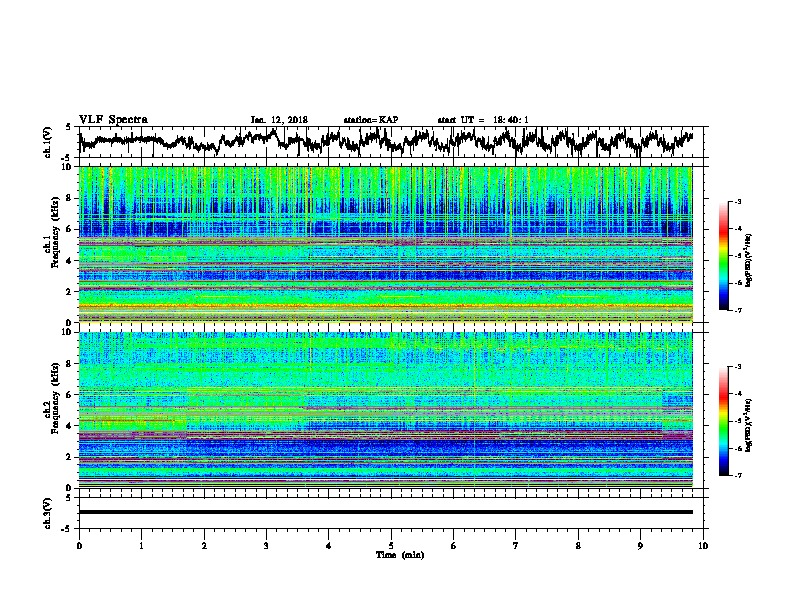Click the "1" minute tick label
The height and width of the screenshot is (612, 792).
(x=141, y=546)
